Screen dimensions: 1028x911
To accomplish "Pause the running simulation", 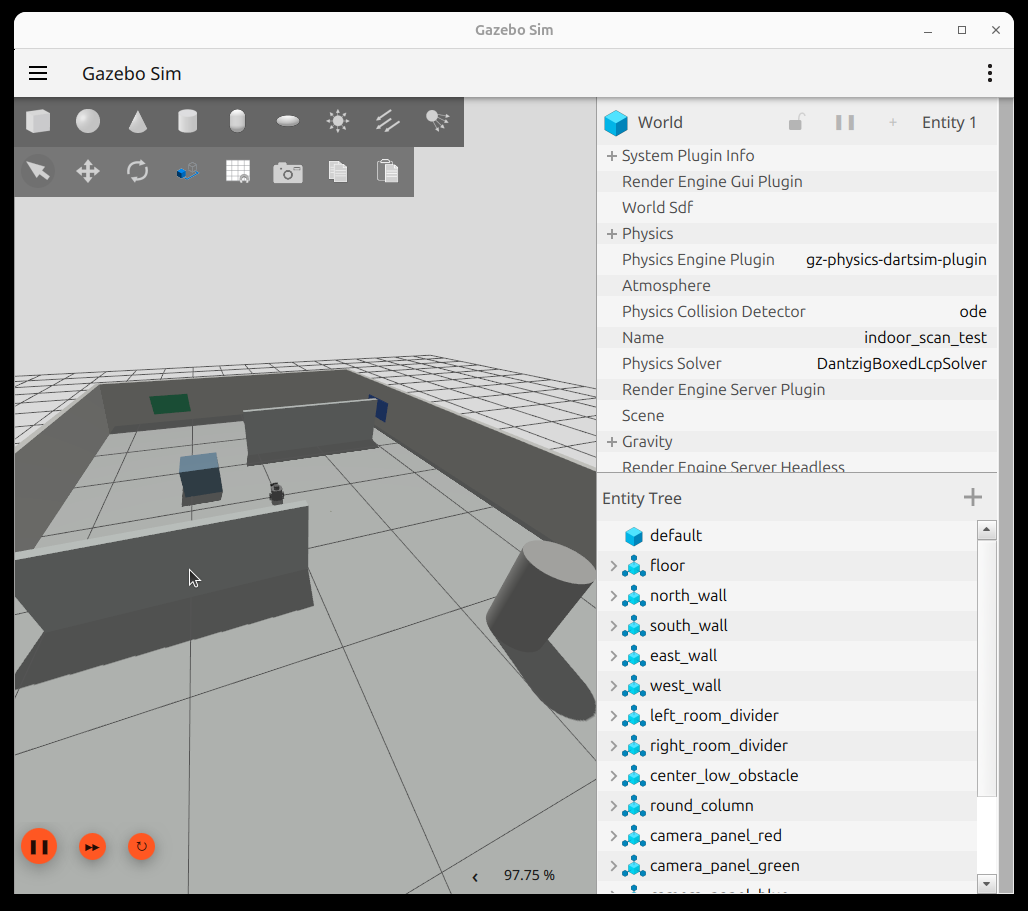I will [39, 847].
